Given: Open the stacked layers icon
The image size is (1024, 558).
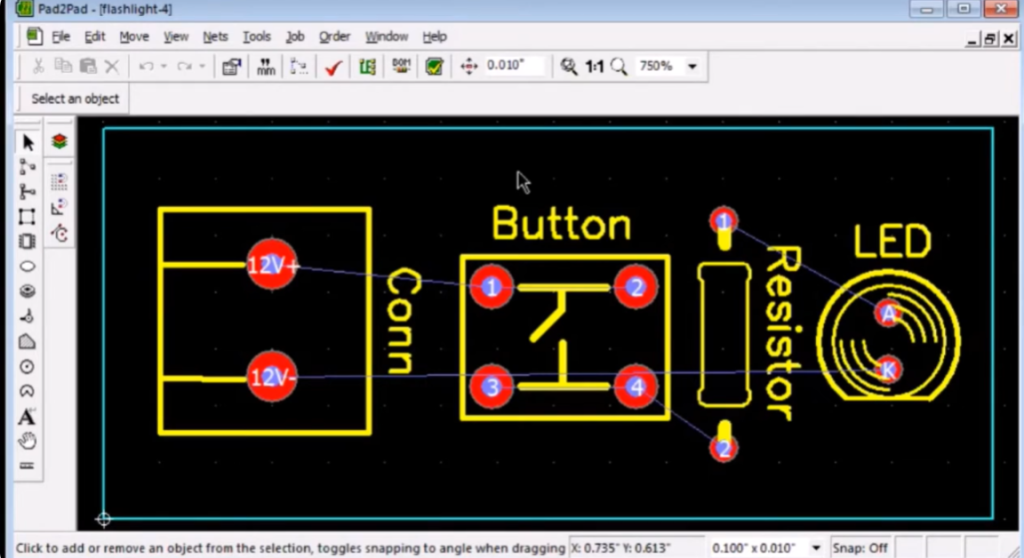Looking at the screenshot, I should pos(59,141).
